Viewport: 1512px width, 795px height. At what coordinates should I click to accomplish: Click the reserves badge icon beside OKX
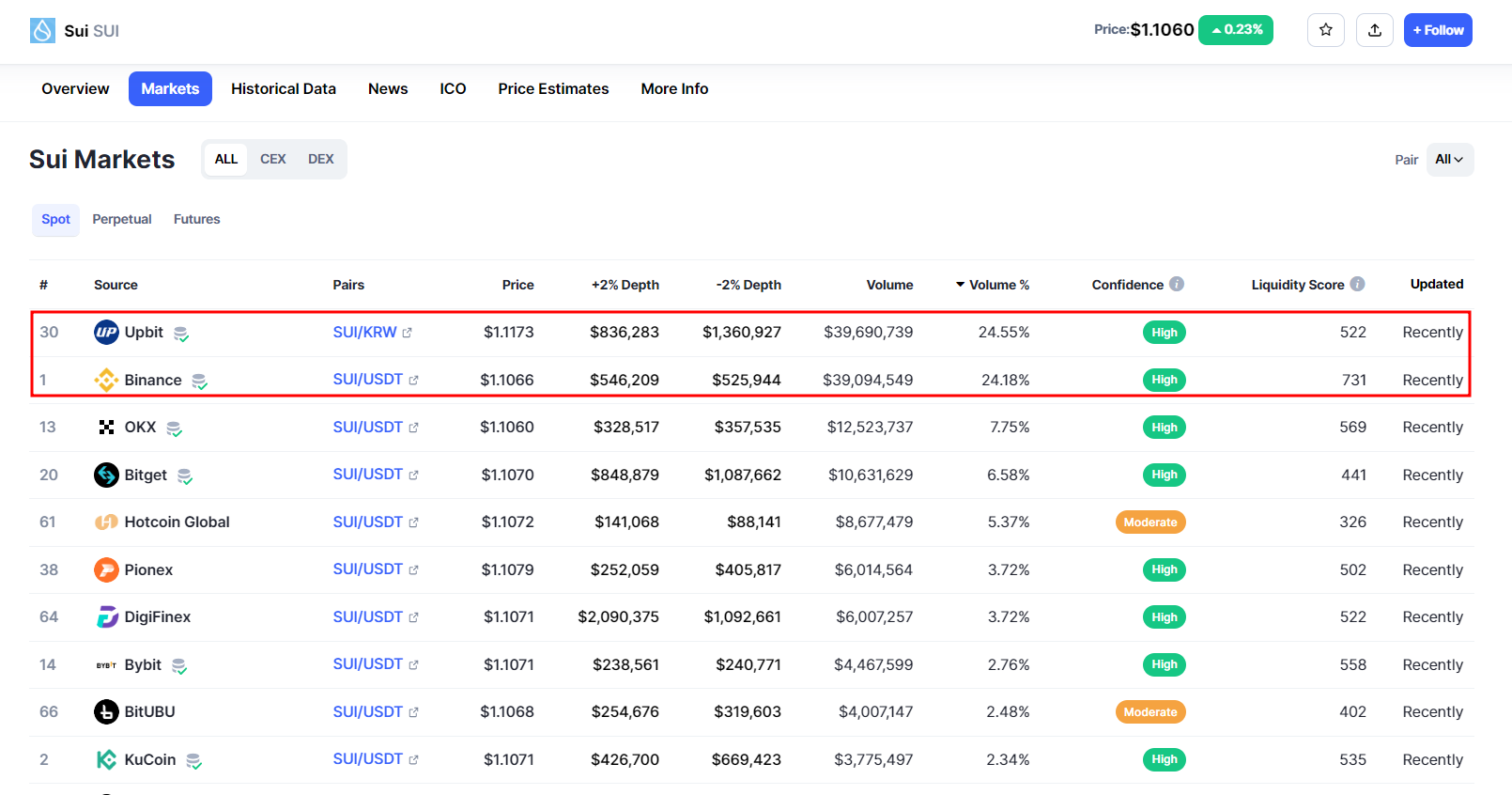pyautogui.click(x=174, y=429)
